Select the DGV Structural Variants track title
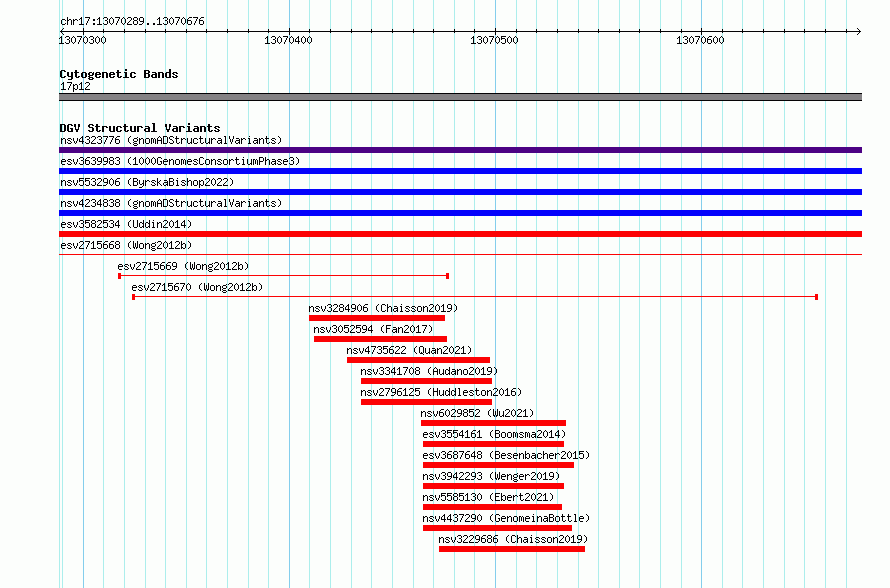 click(140, 128)
